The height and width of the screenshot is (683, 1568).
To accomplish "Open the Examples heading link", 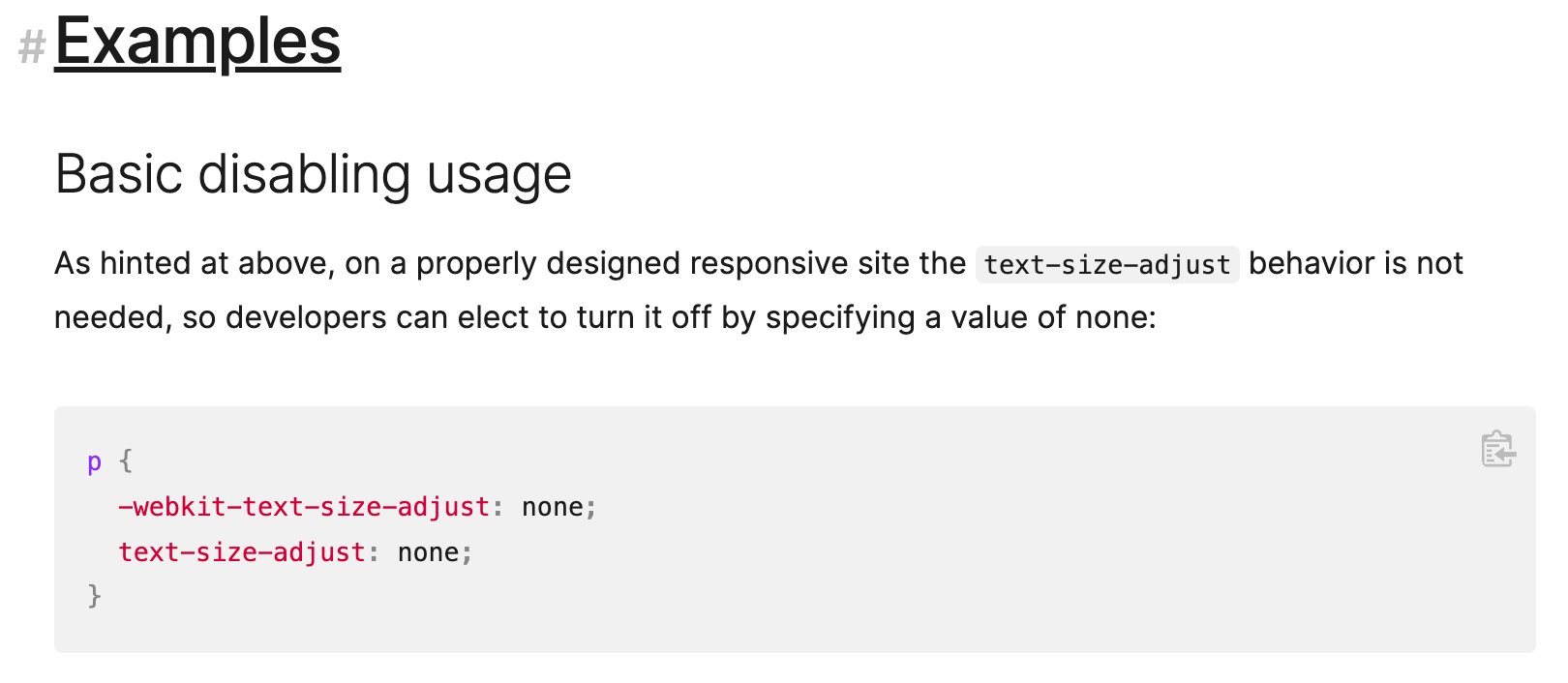I will pyautogui.click(x=197, y=44).
